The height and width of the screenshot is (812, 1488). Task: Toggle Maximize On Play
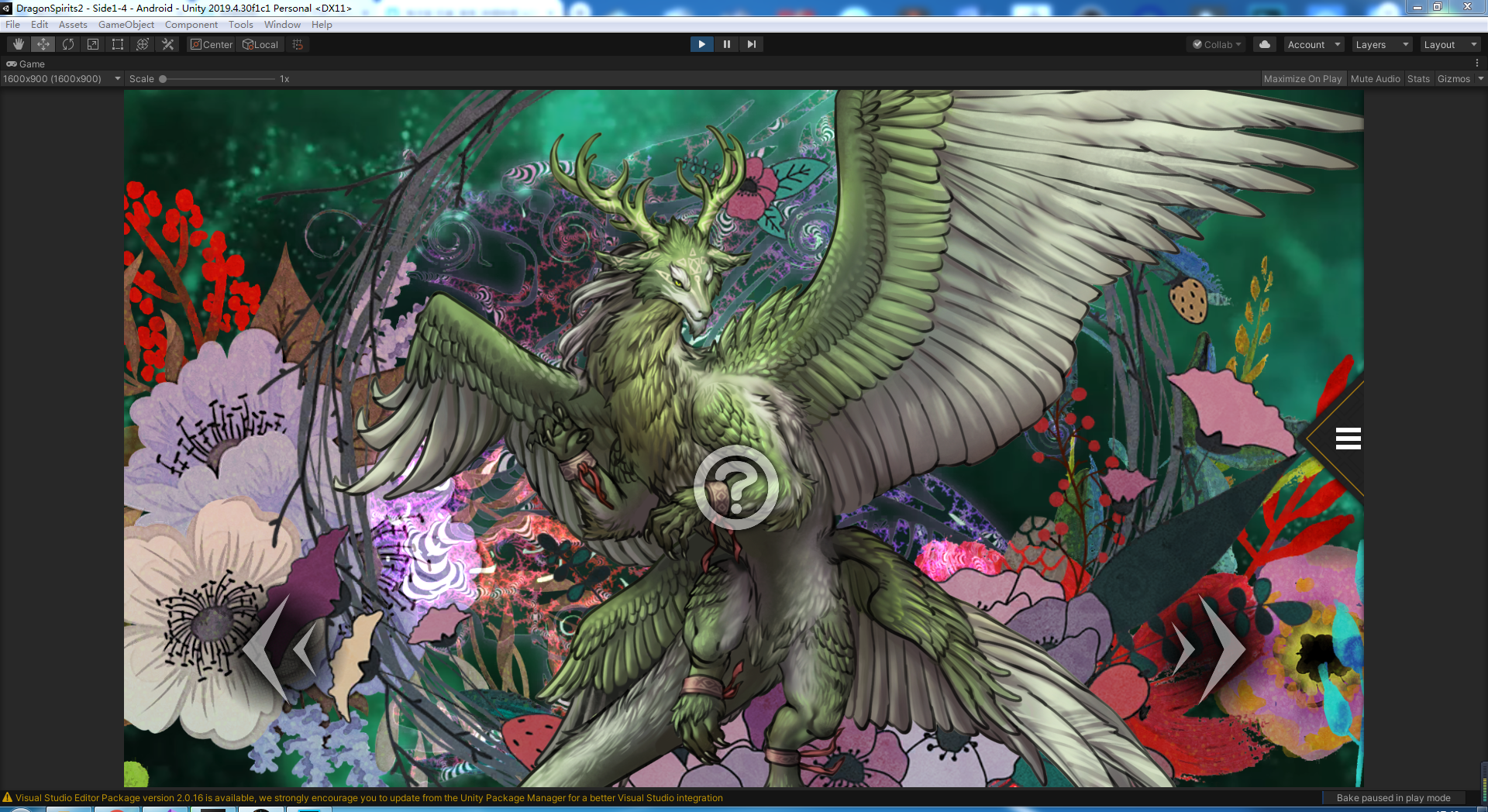click(x=1303, y=78)
